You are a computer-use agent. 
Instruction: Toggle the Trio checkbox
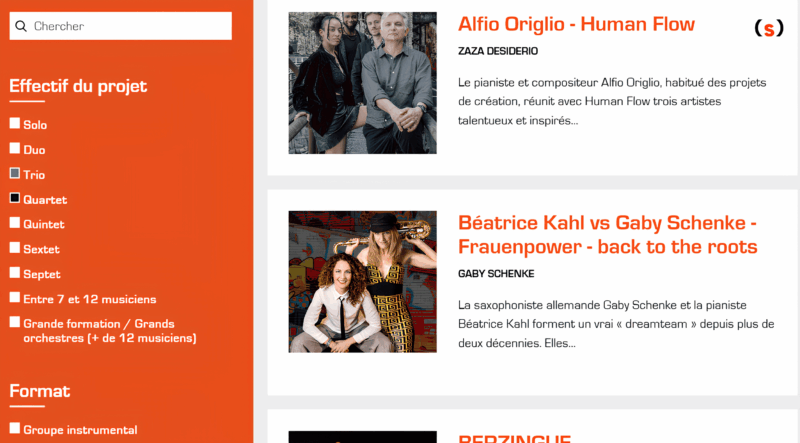click(x=15, y=173)
